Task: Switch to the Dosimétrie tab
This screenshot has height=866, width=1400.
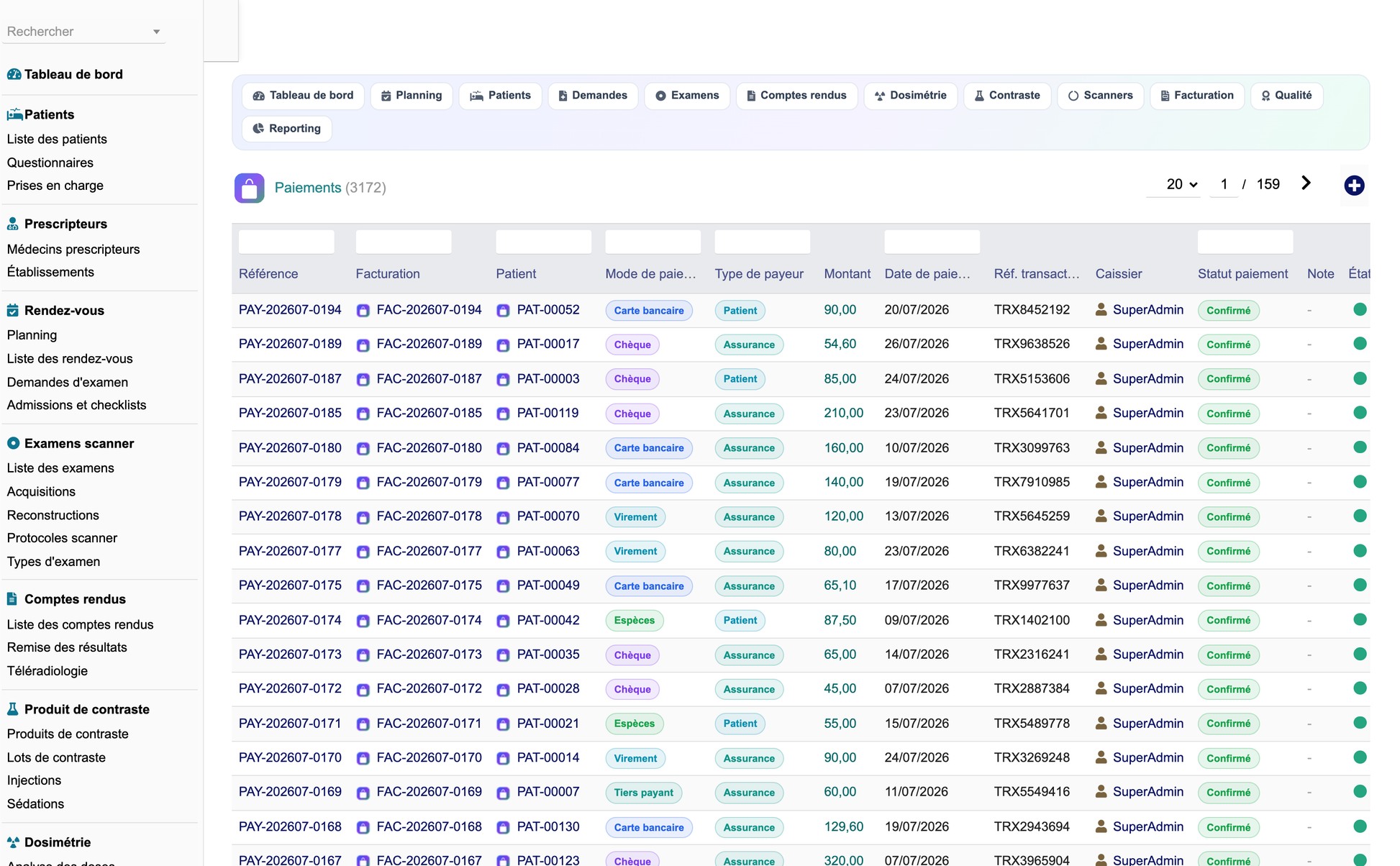Action: [910, 96]
